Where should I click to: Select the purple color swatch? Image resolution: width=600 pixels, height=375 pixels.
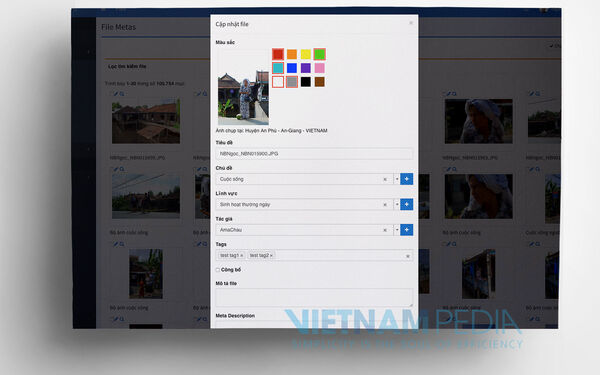click(x=305, y=68)
